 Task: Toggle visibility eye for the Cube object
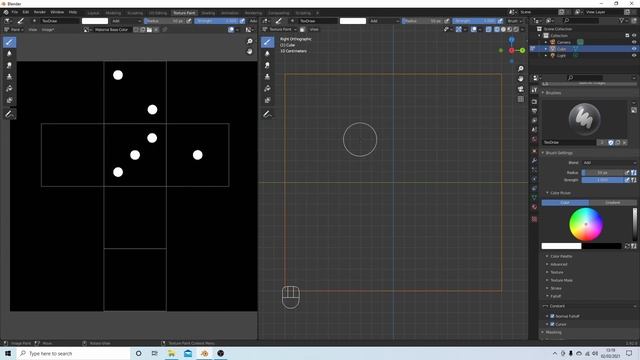coord(634,49)
